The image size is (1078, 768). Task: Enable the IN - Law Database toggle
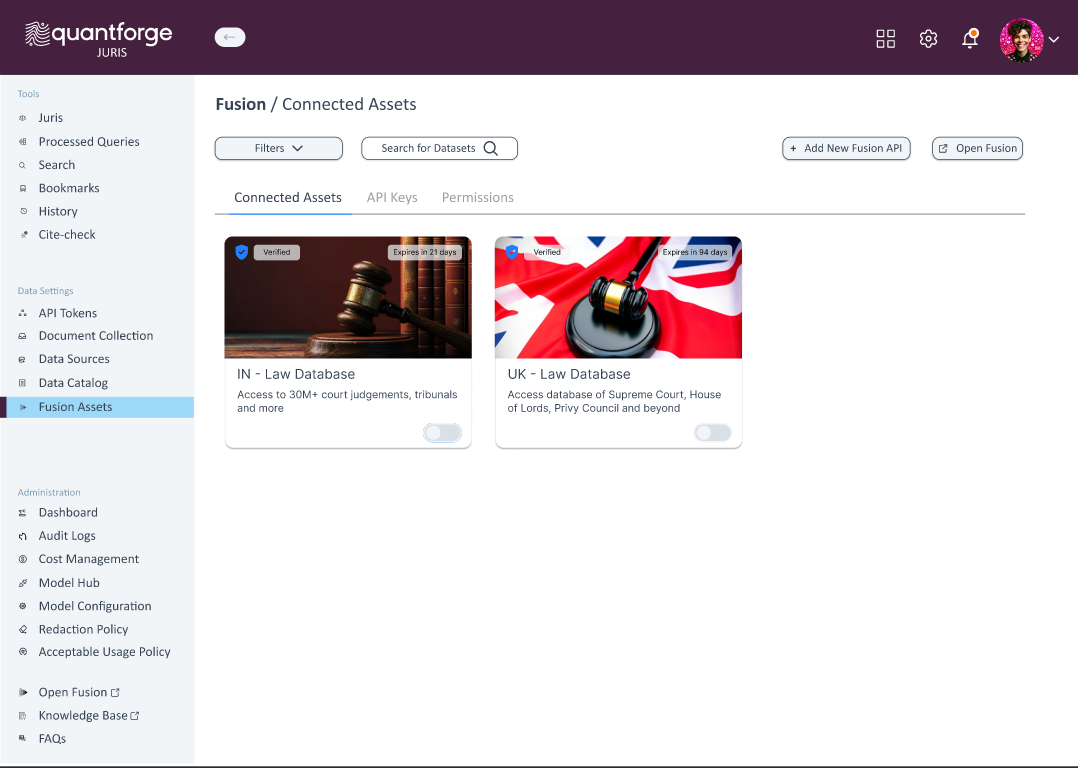pyautogui.click(x=442, y=433)
